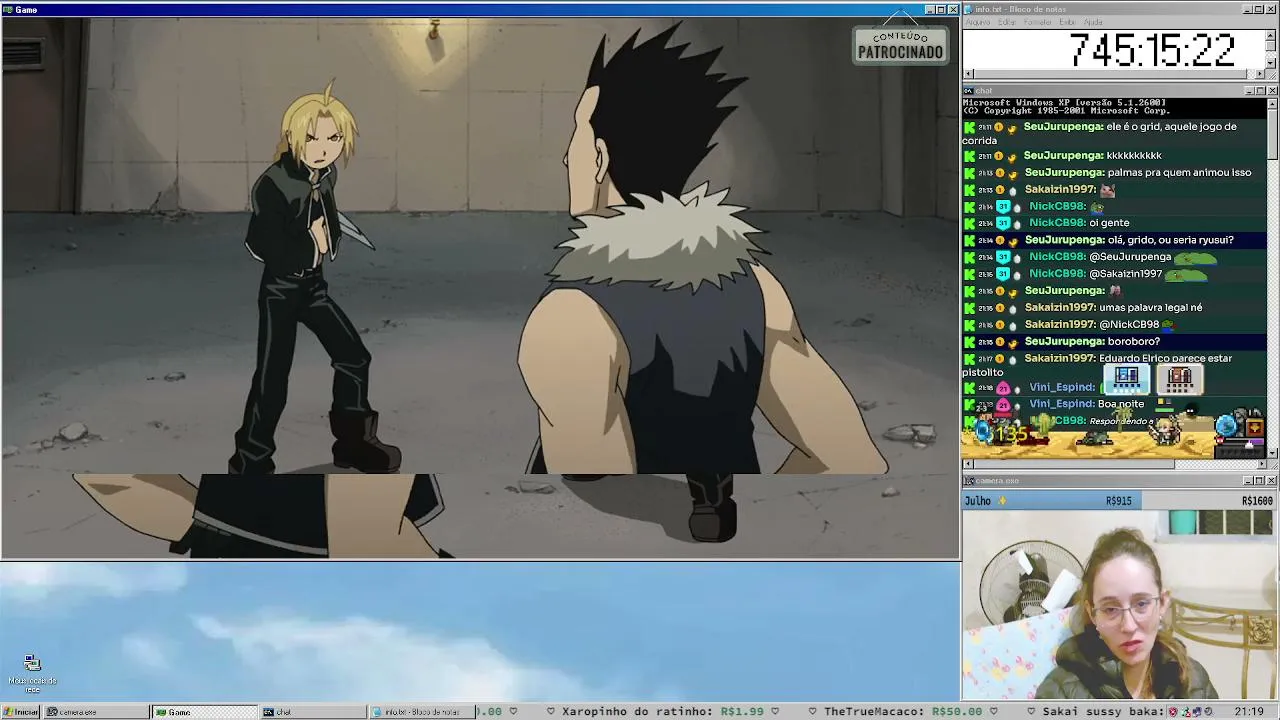The height and width of the screenshot is (720, 1280).
Task: Click the 'olá, grido, ou seria ryusui?' message
Action: pos(1171,240)
